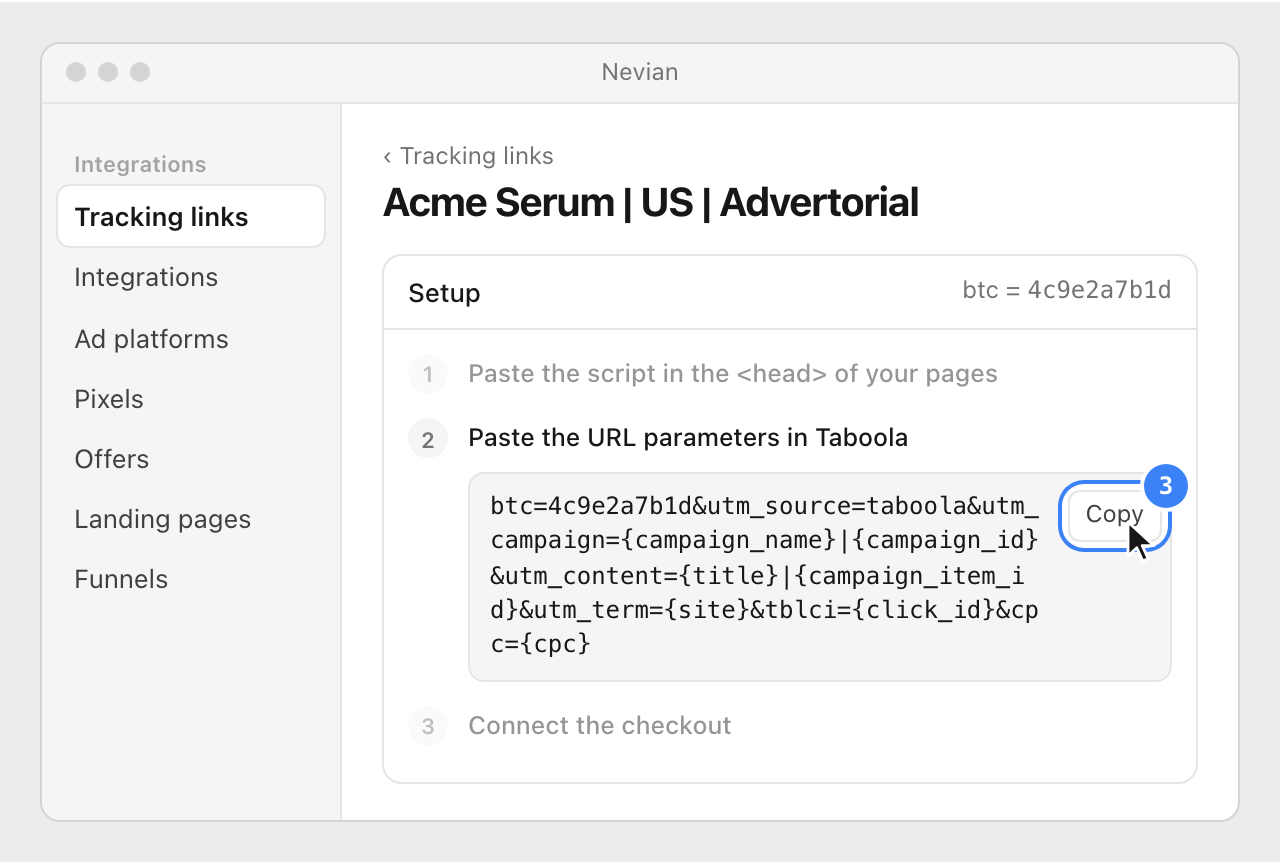The width and height of the screenshot is (1280, 864).
Task: Copy the Taboola URL parameters
Action: (1114, 514)
